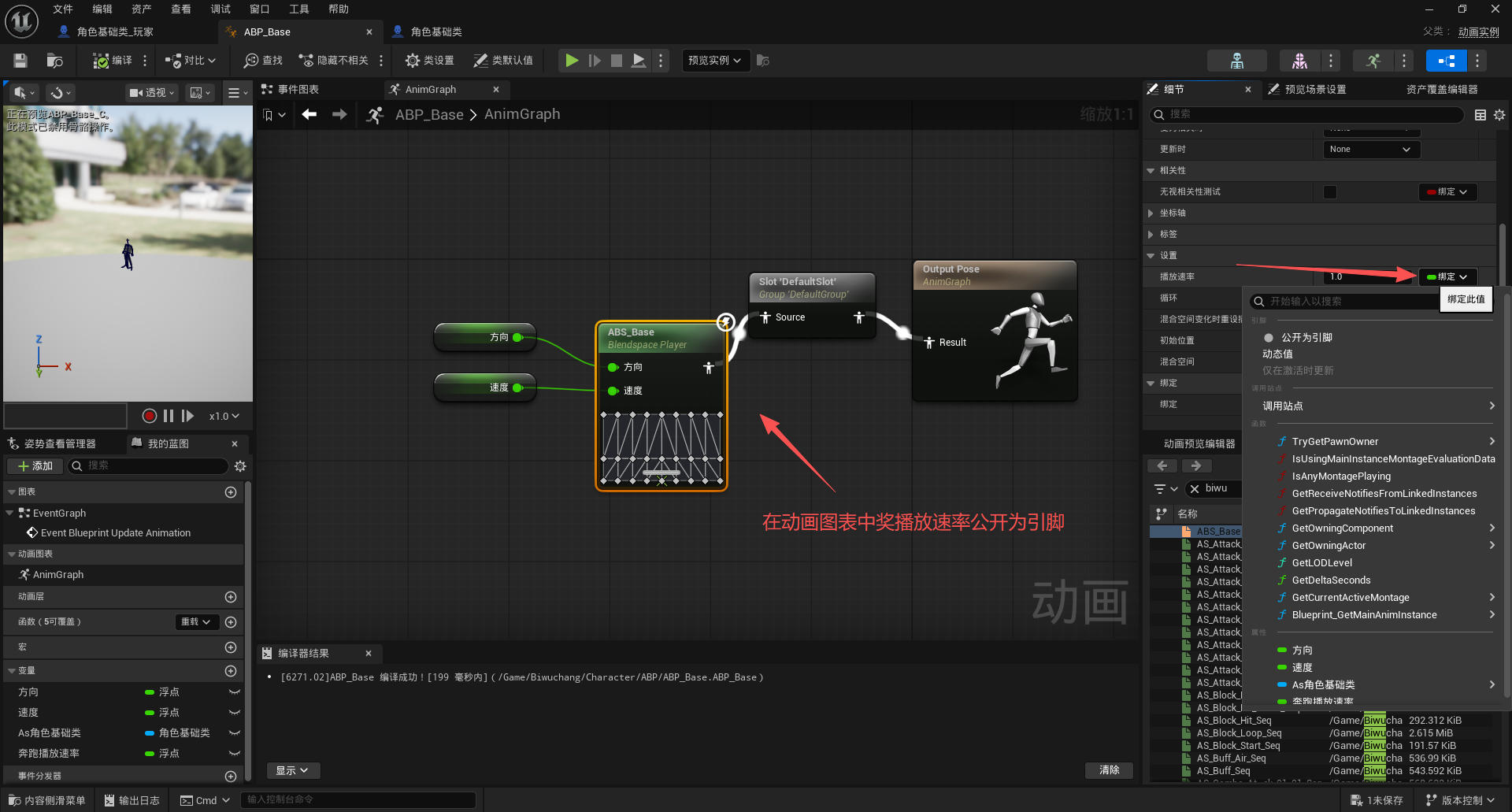The height and width of the screenshot is (812, 1512).
Task: Click the details panel search field
Action: (x=1306, y=115)
